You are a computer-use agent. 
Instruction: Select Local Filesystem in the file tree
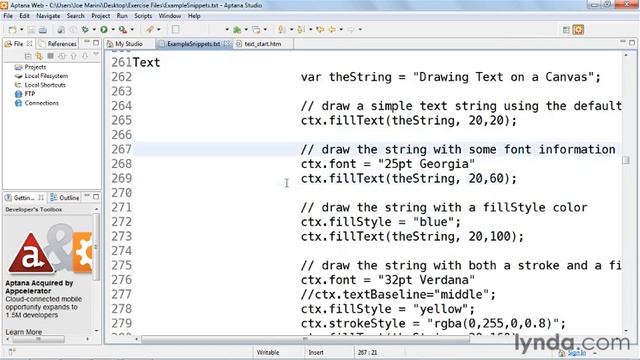click(x=46, y=76)
